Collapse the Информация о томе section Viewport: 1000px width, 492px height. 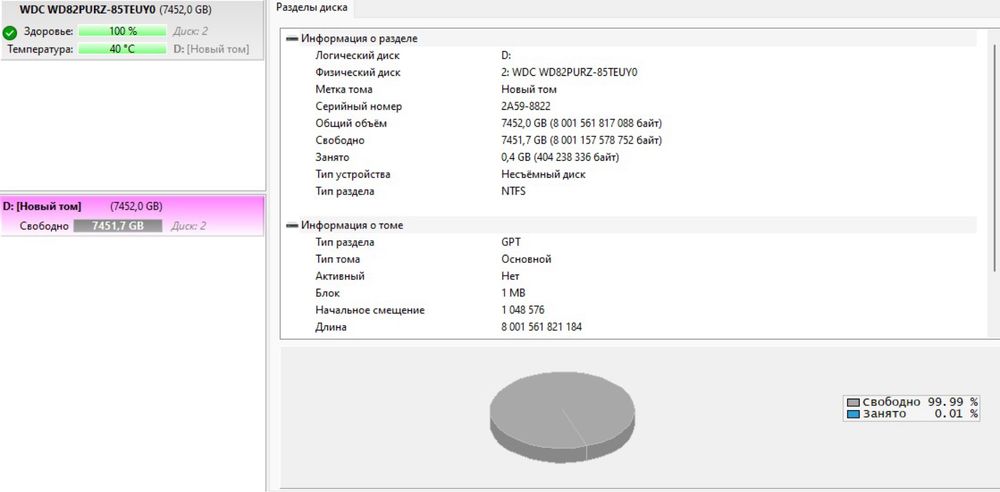click(292, 226)
